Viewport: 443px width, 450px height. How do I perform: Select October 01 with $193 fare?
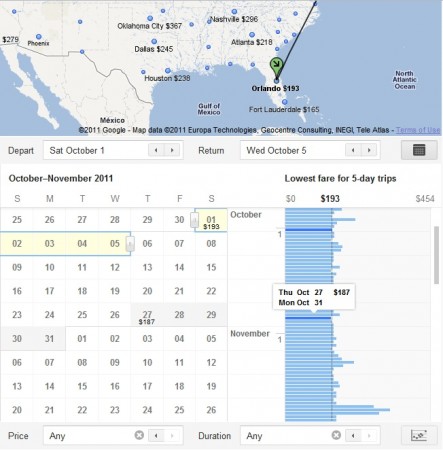coord(211,220)
